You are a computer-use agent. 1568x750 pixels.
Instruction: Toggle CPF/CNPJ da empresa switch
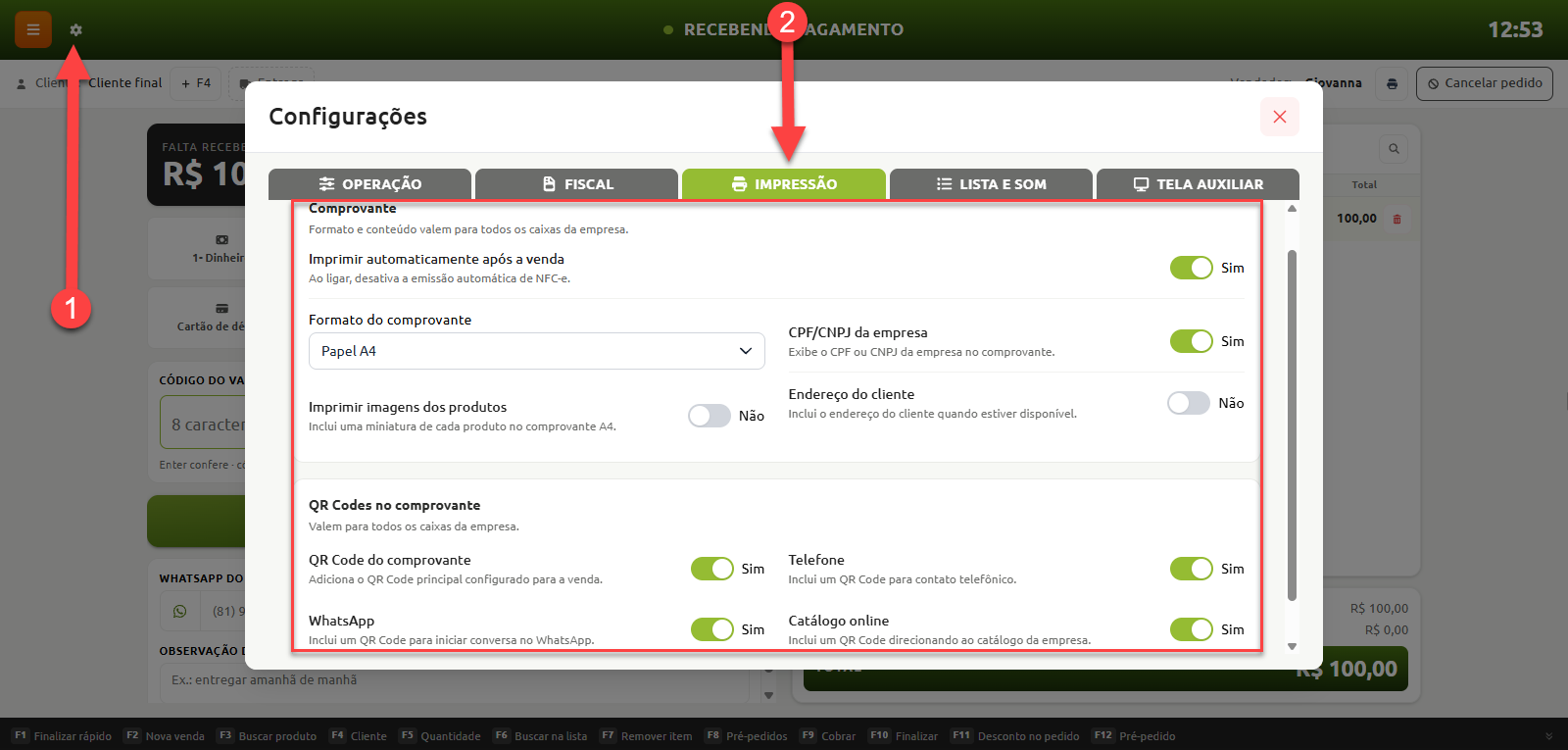tap(1192, 341)
